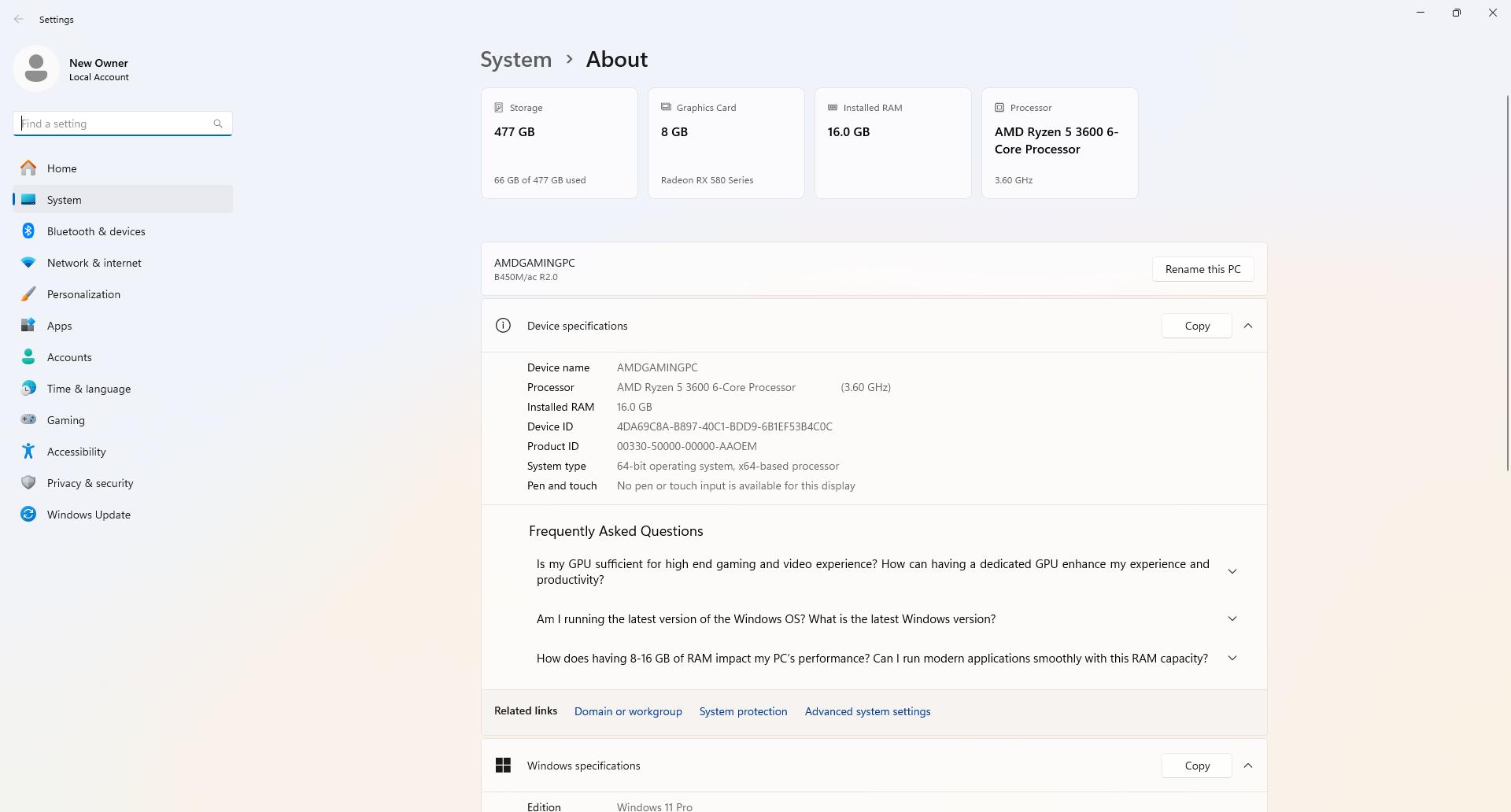Open Personalization via its paintbrush icon

(28, 294)
